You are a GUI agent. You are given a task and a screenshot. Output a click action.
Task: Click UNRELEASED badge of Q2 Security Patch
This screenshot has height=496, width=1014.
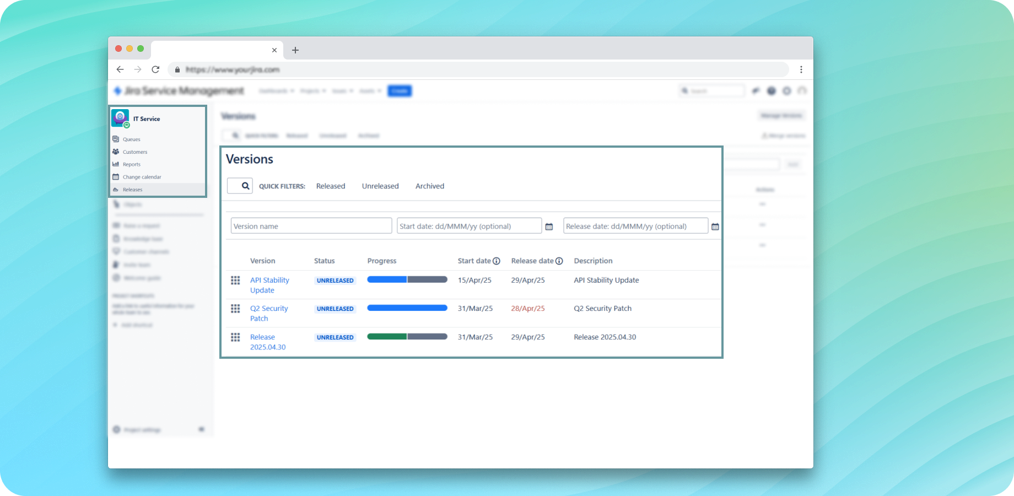coord(335,309)
